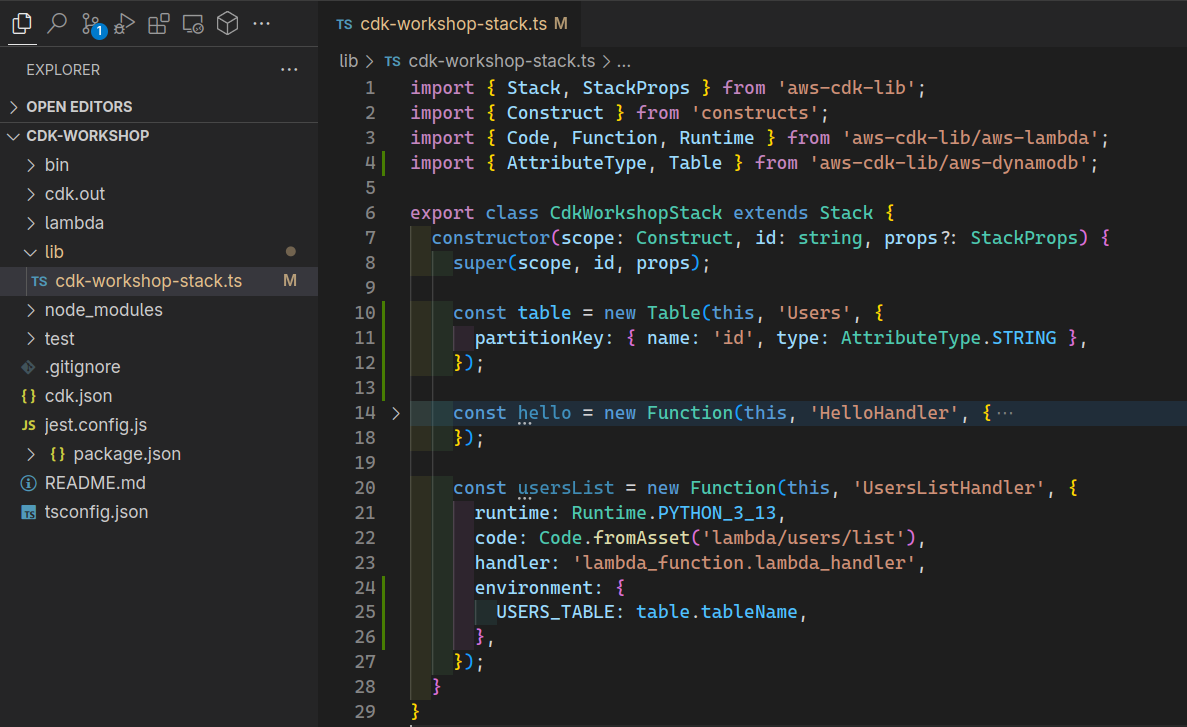The image size is (1187, 727).
Task: Click the jest.config.js JS icon
Action: point(29,426)
